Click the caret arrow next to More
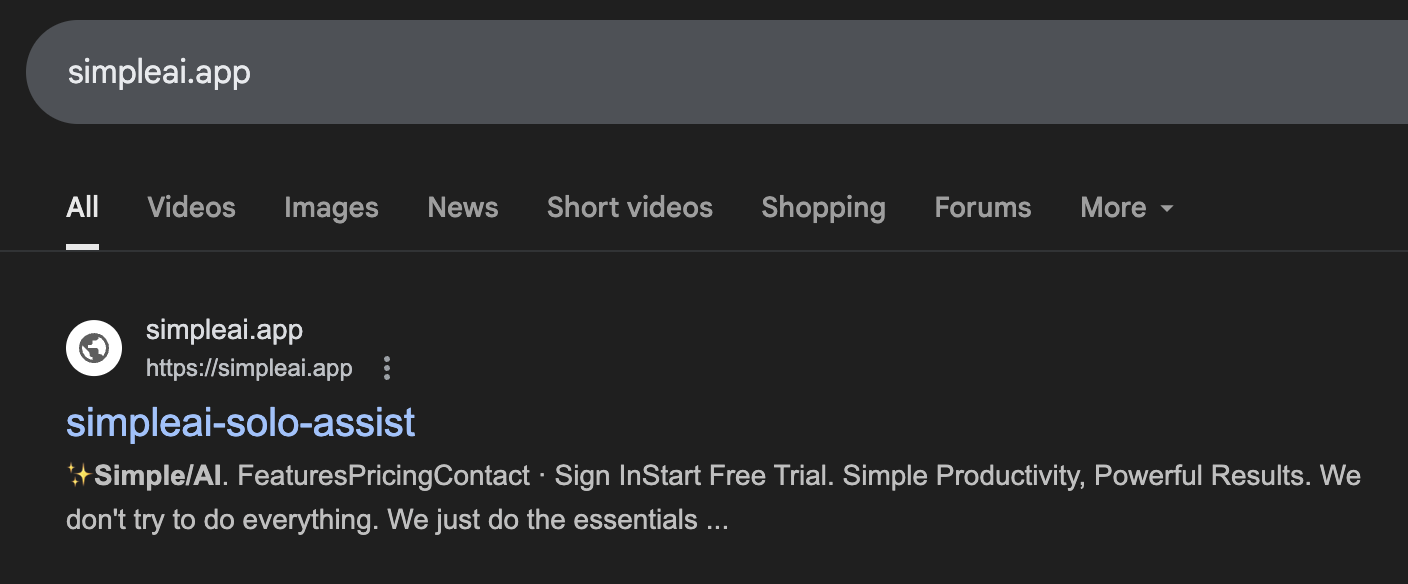This screenshot has width=1408, height=584. click(x=1166, y=209)
